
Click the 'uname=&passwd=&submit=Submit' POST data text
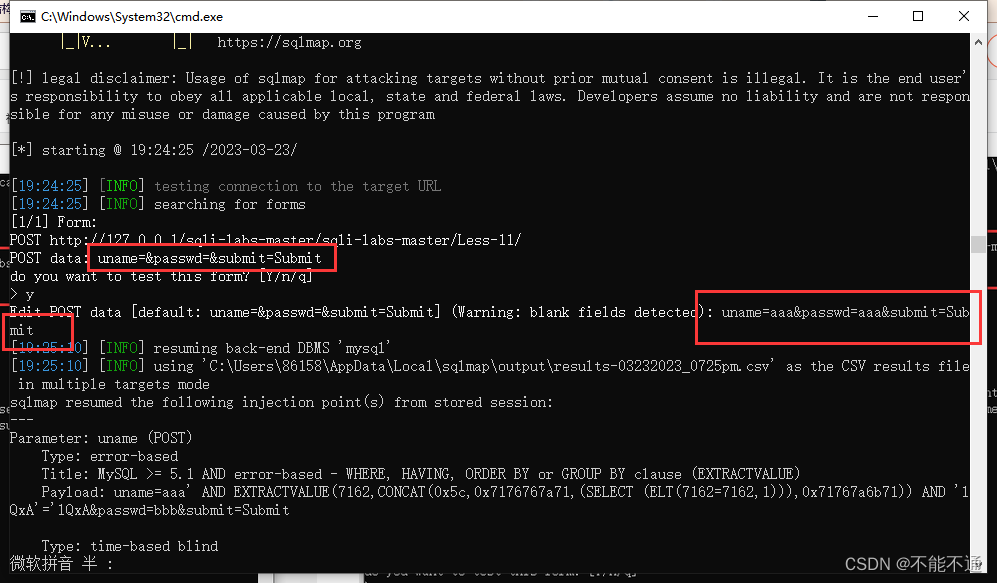pos(210,258)
